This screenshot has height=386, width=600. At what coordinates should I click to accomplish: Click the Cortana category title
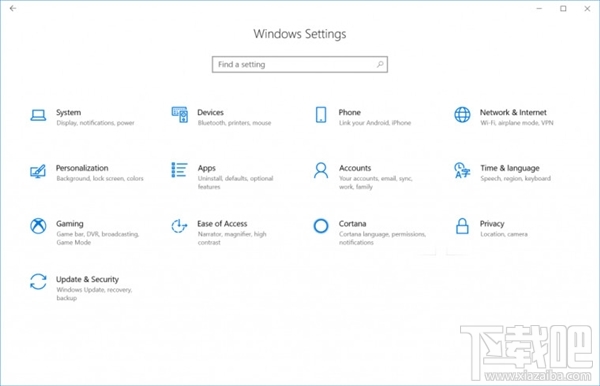coord(352,224)
